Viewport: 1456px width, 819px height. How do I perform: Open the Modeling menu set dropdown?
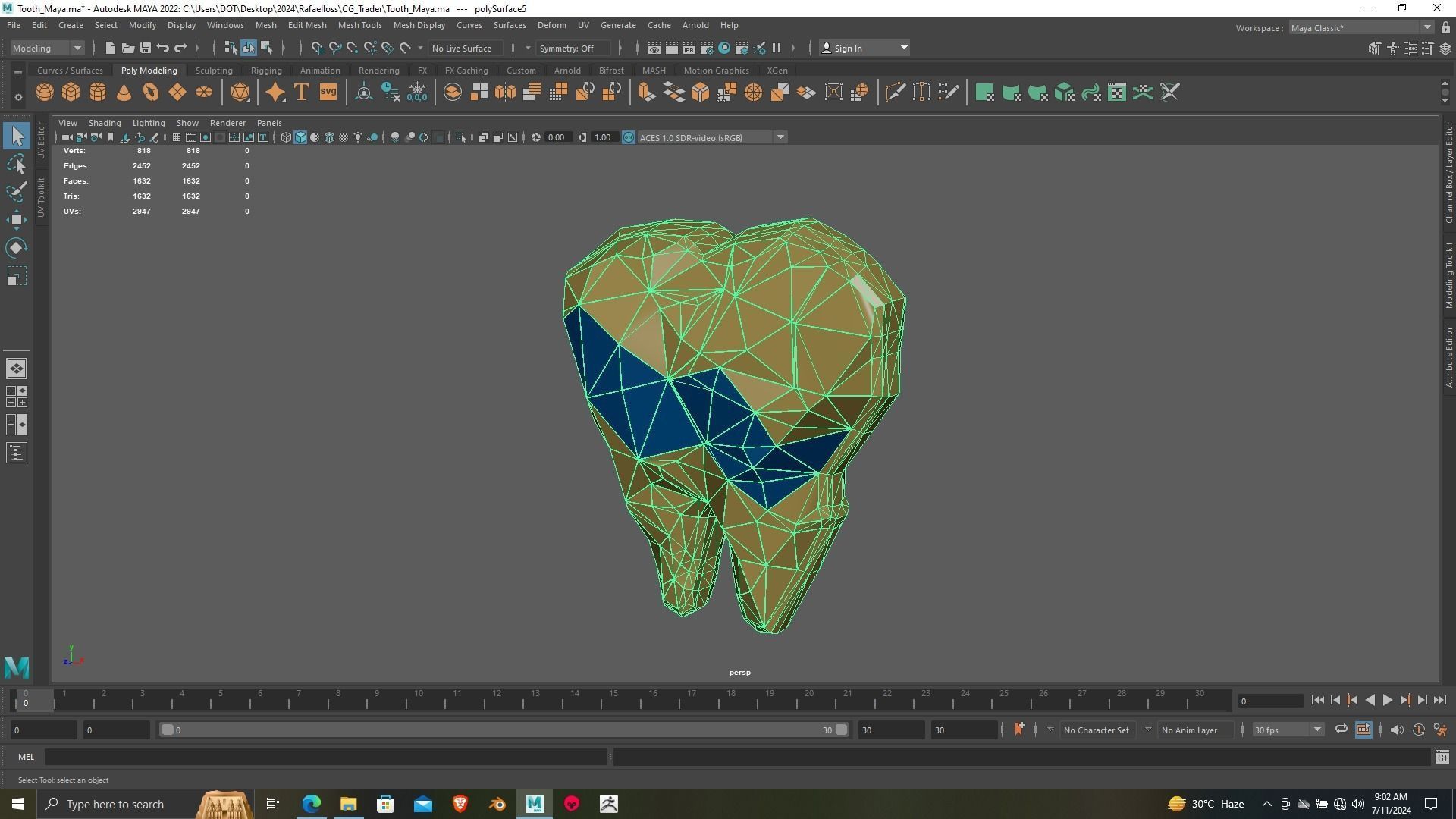[47, 48]
